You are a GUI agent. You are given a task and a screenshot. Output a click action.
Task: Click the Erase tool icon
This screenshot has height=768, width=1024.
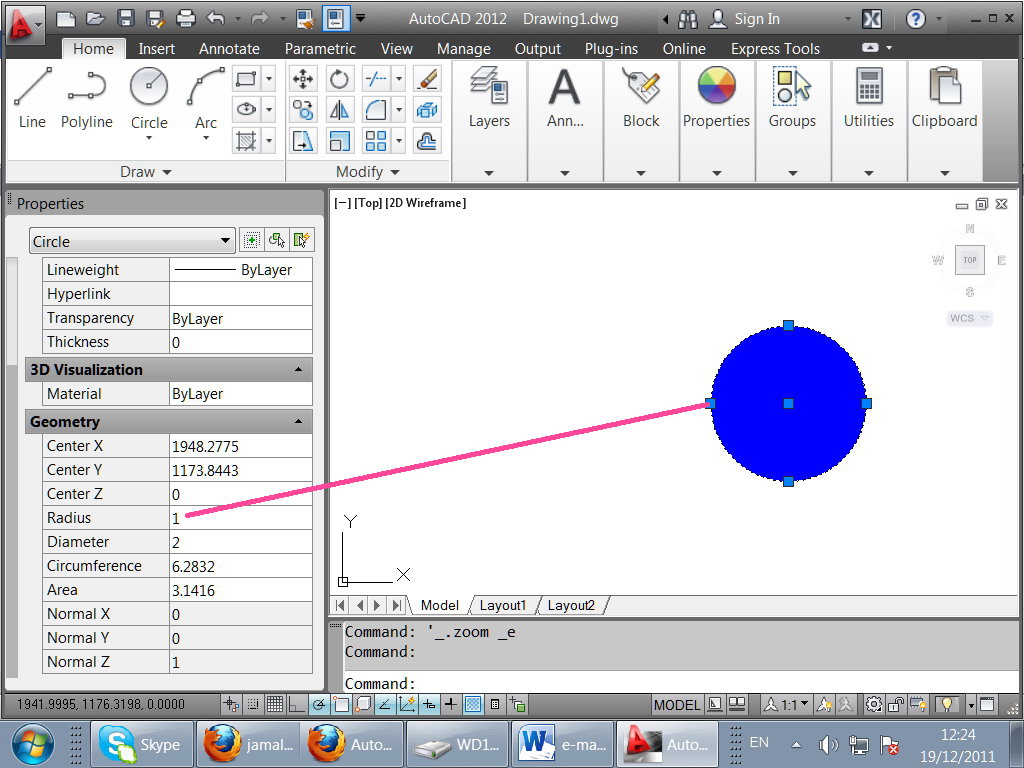coord(427,79)
